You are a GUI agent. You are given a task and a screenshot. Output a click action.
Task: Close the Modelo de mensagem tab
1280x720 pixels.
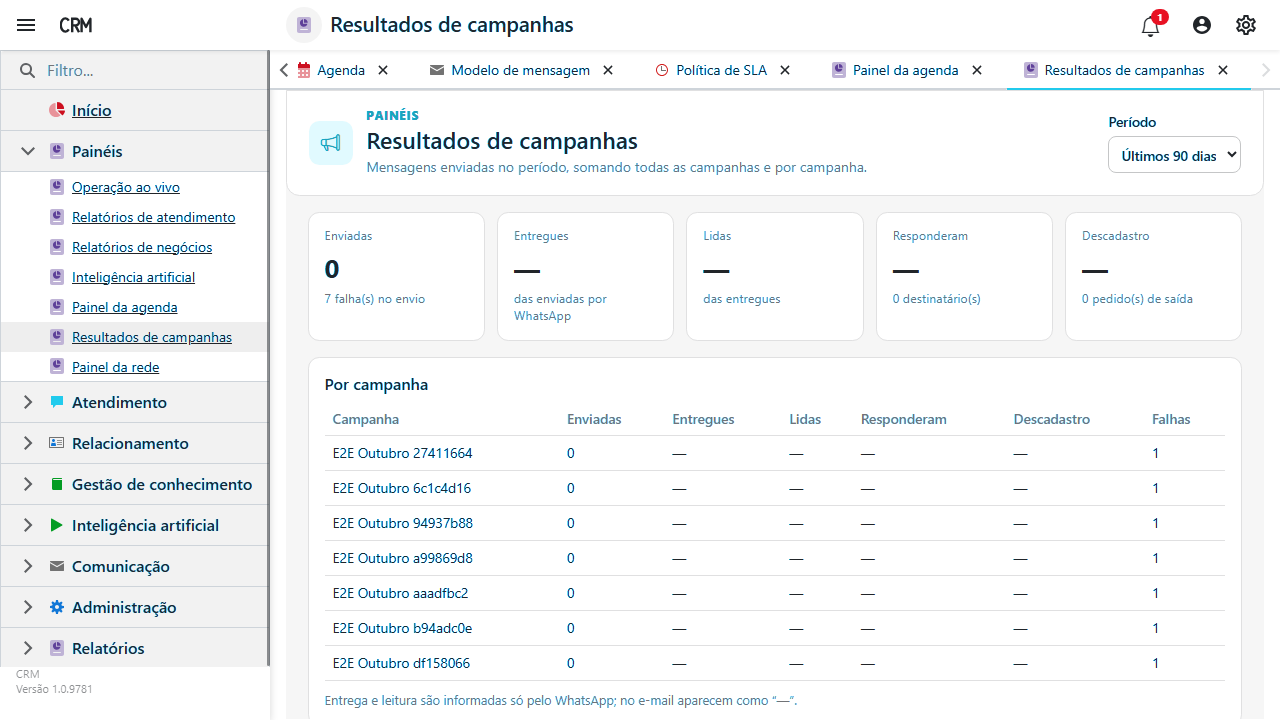point(608,70)
